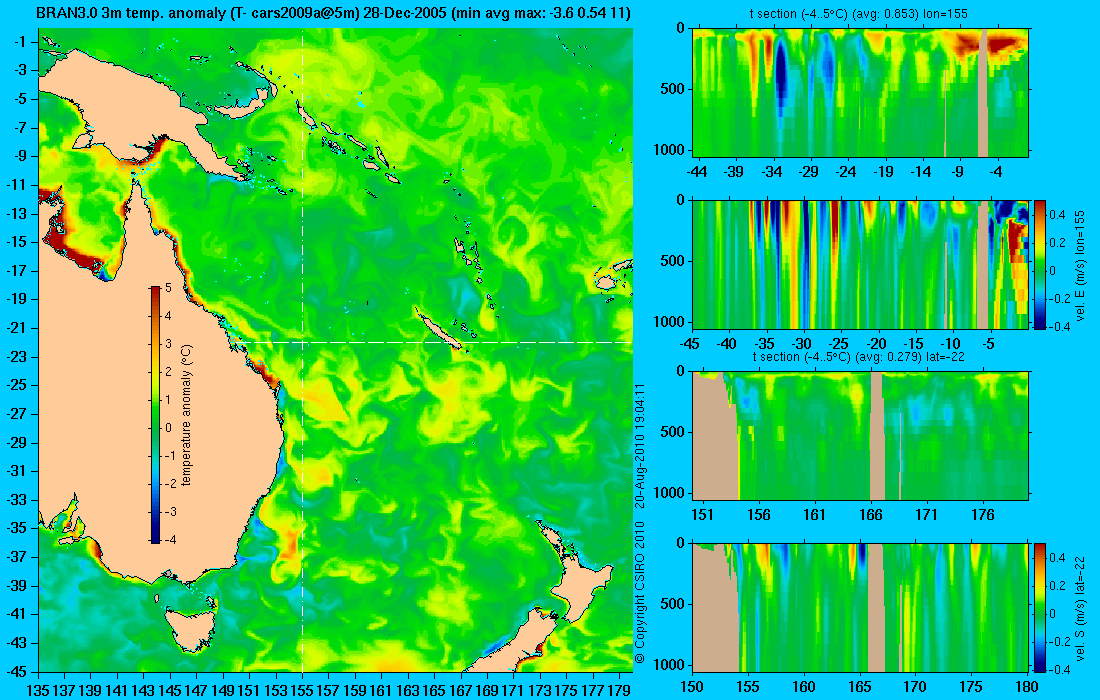Open the lon=155 temperature section plot
The image size is (1100, 700).
coord(860,93)
